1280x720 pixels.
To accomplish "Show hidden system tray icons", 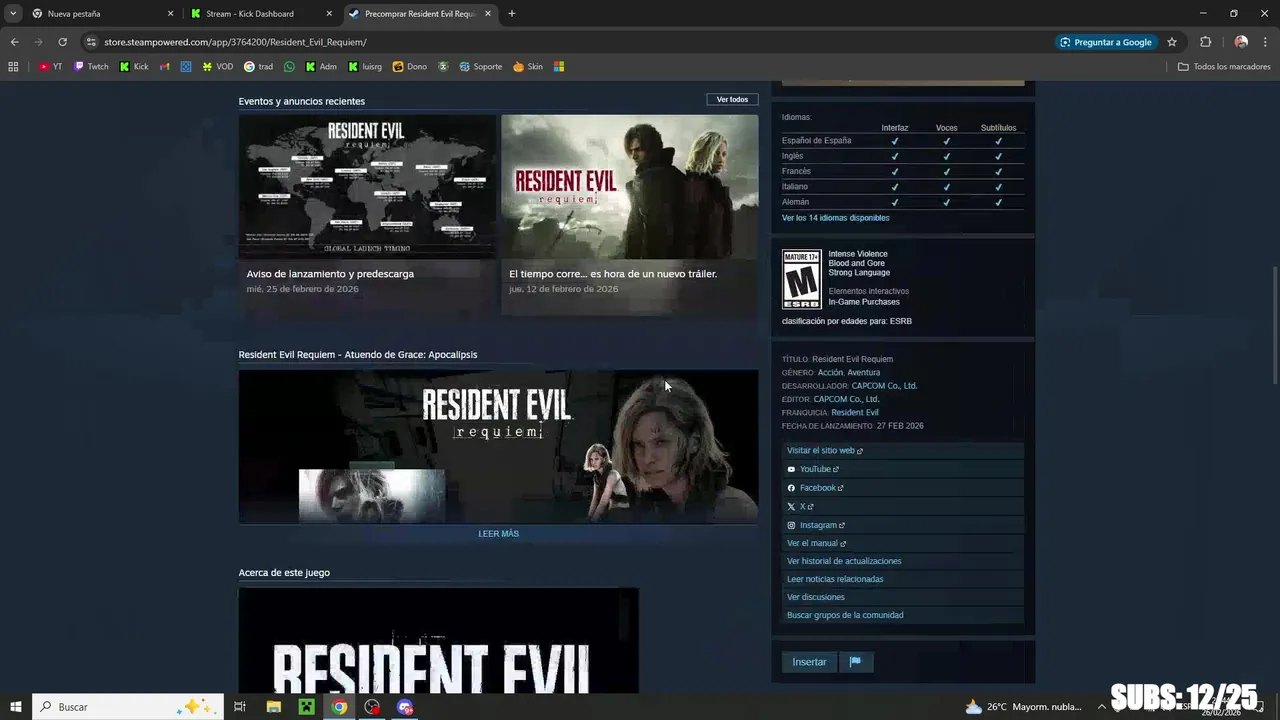I will (1101, 707).
